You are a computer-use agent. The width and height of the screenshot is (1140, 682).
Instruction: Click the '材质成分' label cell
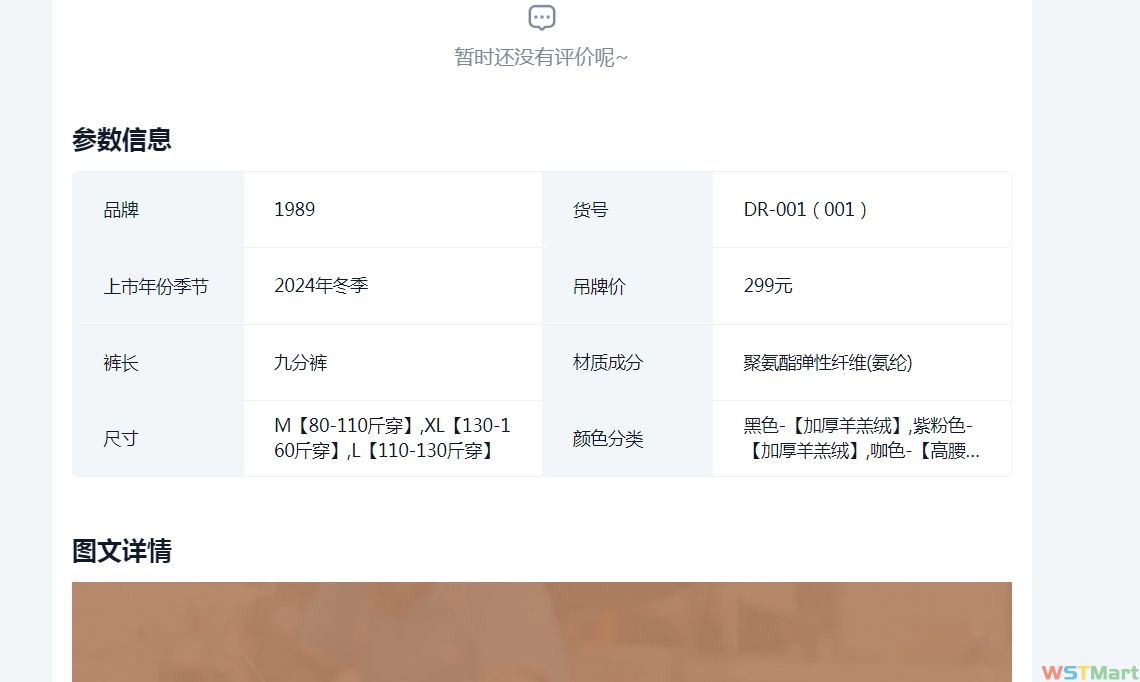607,363
